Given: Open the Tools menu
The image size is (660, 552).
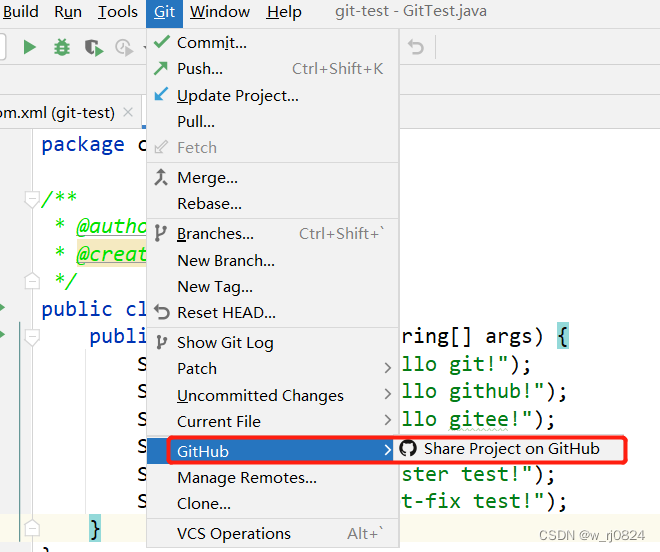Looking at the screenshot, I should point(117,11).
